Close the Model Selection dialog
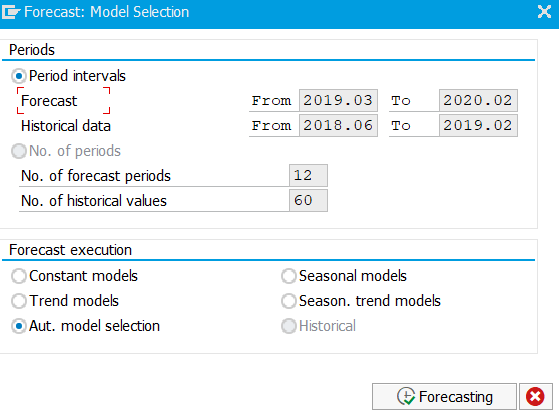This screenshot has height=411, width=559. click(544, 12)
